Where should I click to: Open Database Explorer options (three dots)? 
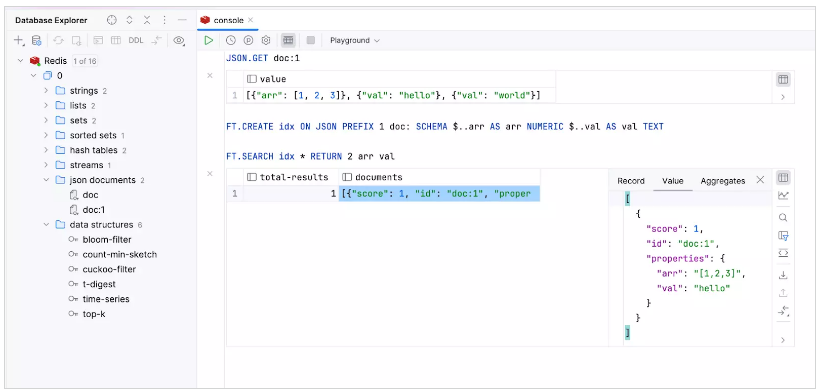(x=165, y=20)
